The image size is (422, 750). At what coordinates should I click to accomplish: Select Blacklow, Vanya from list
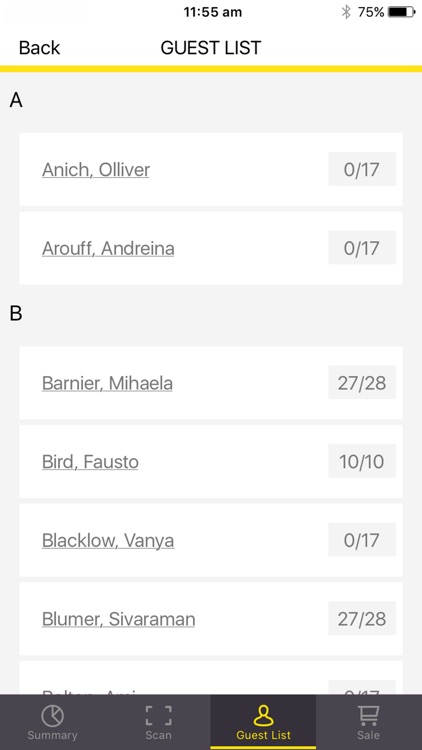pyautogui.click(x=108, y=540)
